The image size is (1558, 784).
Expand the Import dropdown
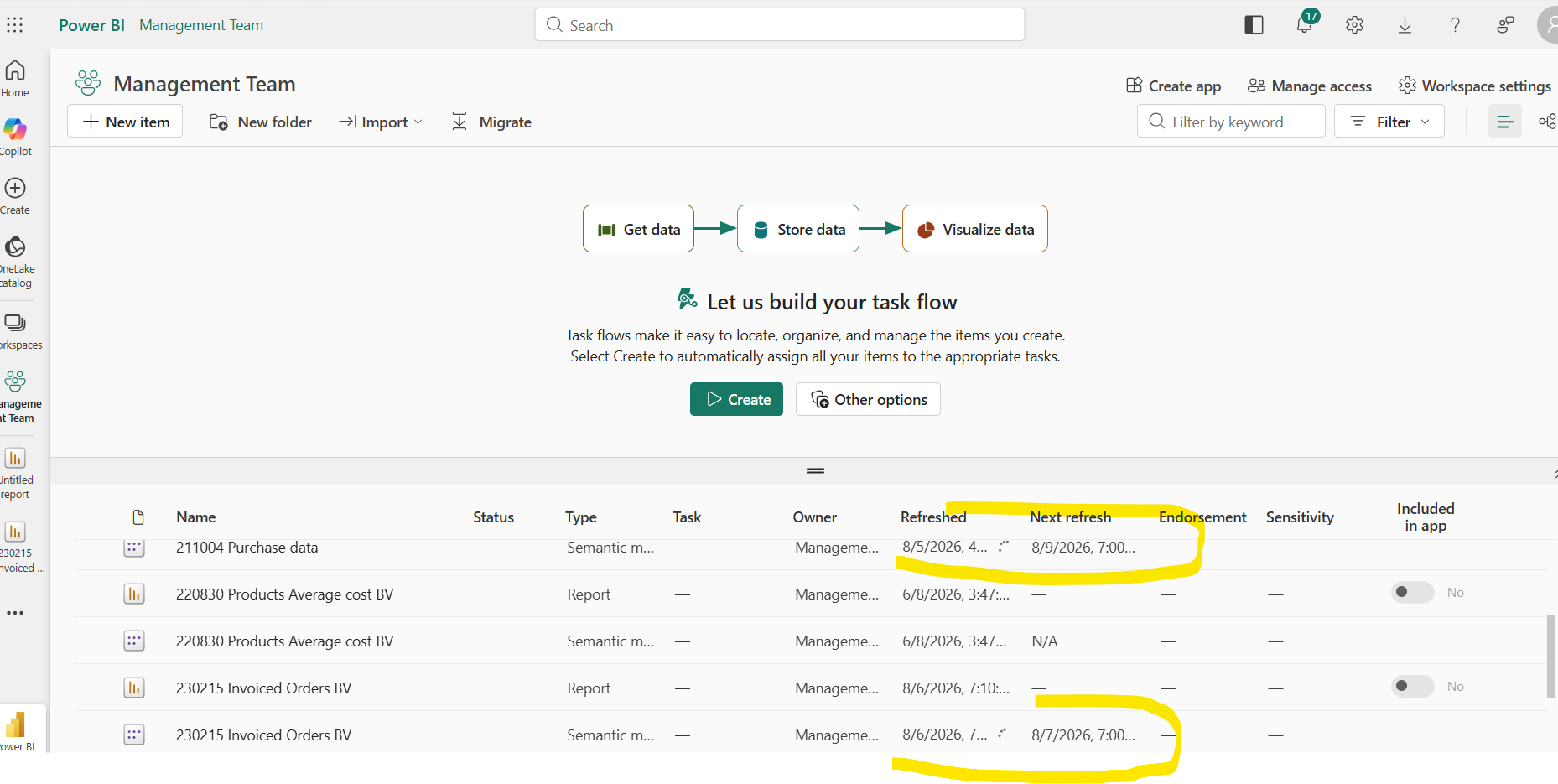(x=381, y=122)
